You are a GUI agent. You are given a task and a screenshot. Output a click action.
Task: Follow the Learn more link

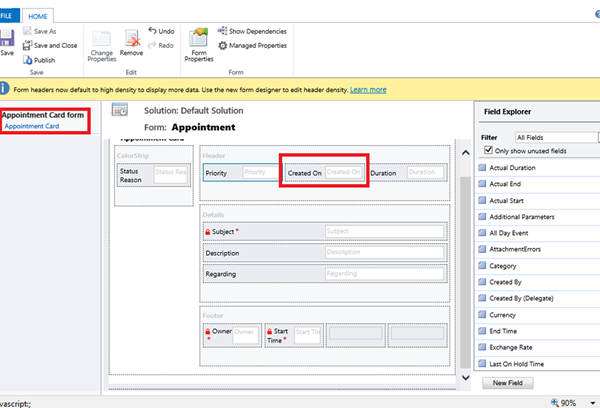367,89
